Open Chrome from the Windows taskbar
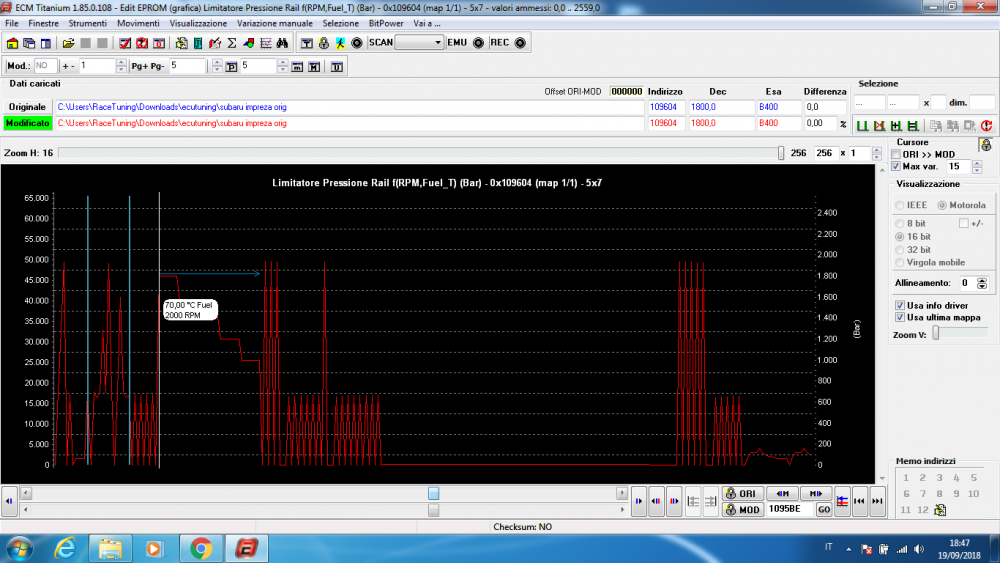The height and width of the screenshot is (563, 1000). [201, 548]
